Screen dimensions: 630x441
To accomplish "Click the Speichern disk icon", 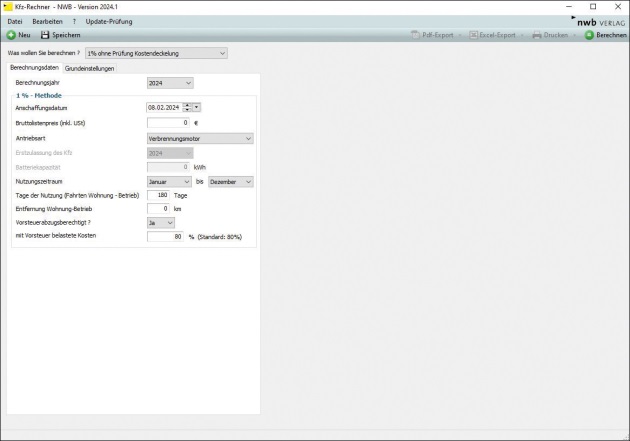I will point(45,35).
